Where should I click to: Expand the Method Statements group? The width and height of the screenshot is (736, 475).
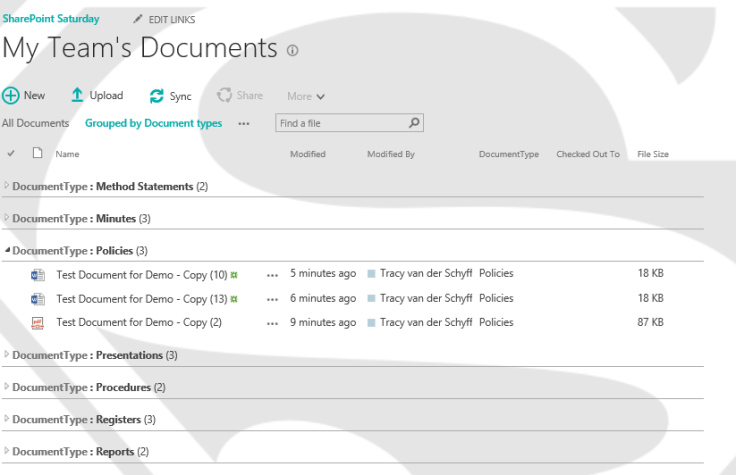(8, 186)
